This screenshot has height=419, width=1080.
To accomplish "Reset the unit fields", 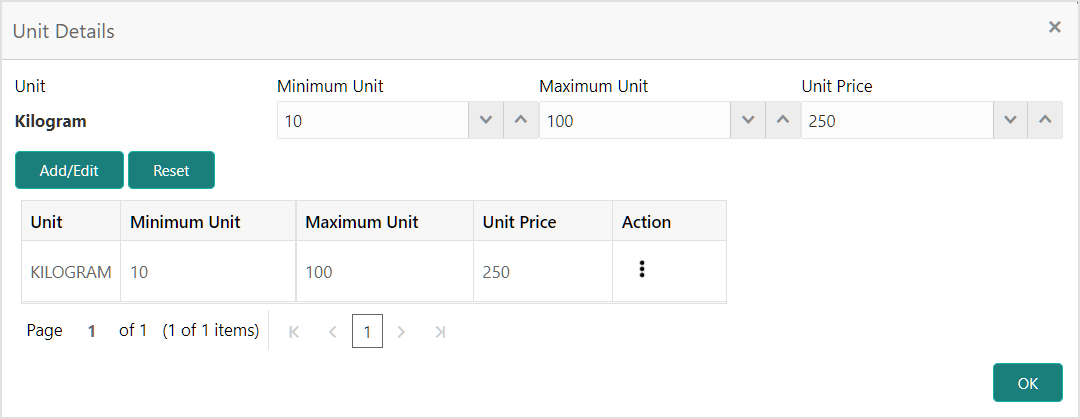I will (x=171, y=170).
